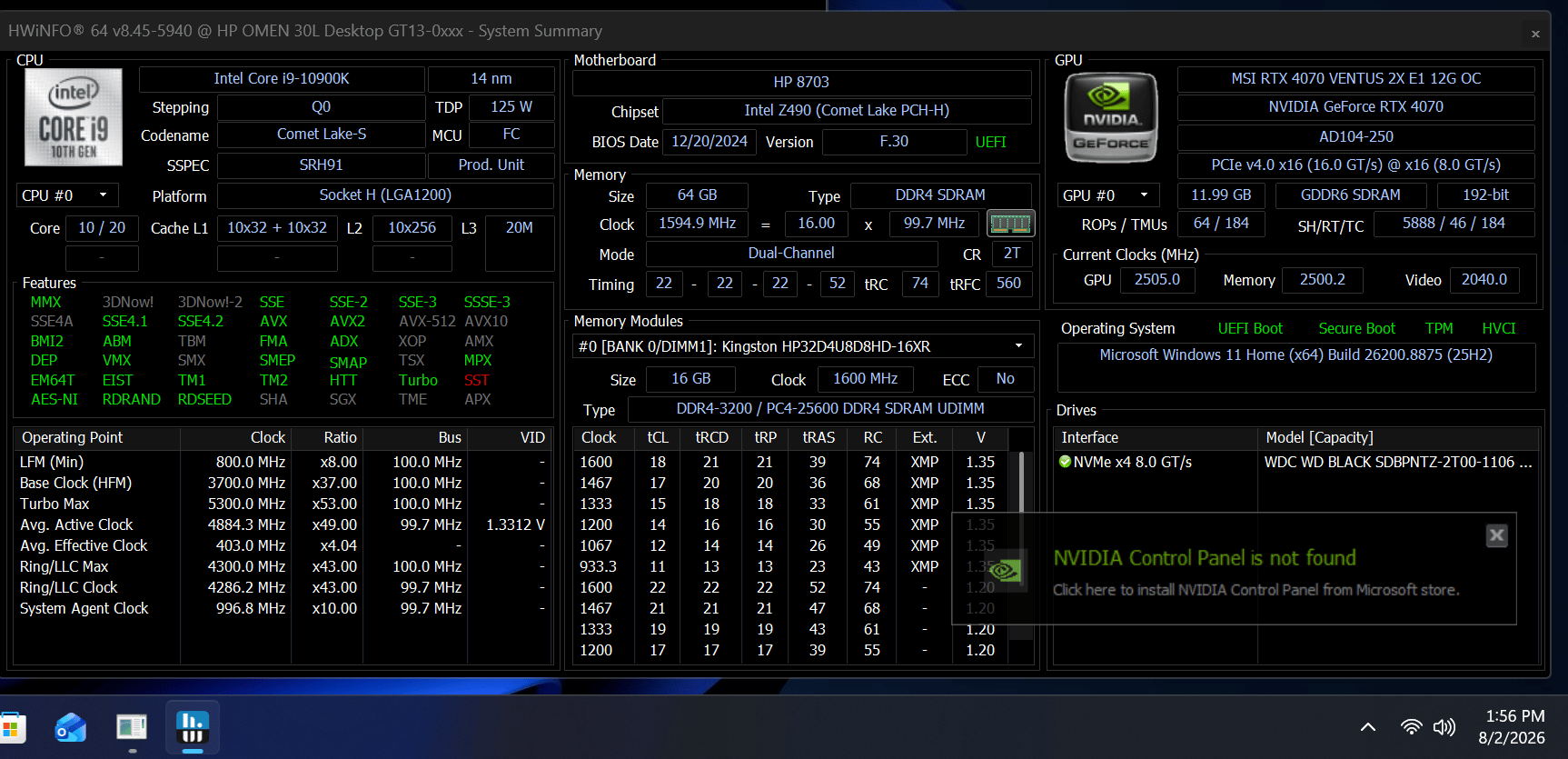Click the 2040.0 video clock value
This screenshot has width=1568, height=759.
coord(1484,280)
